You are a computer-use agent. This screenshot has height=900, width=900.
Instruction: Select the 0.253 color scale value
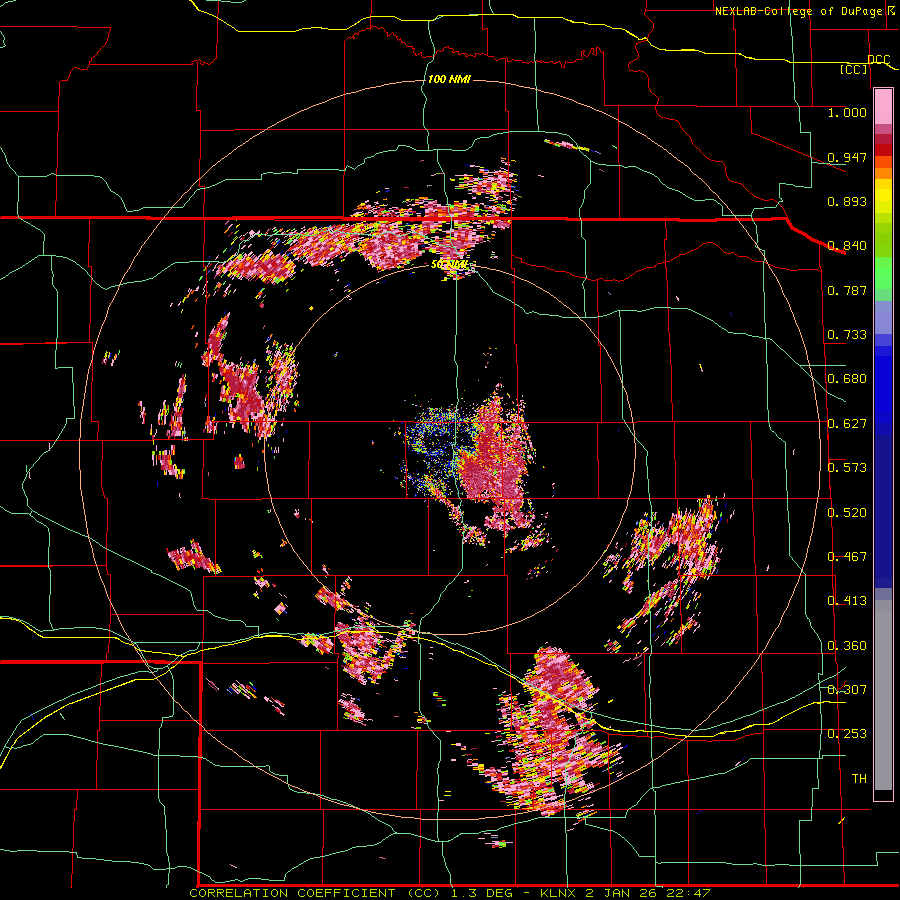click(847, 734)
